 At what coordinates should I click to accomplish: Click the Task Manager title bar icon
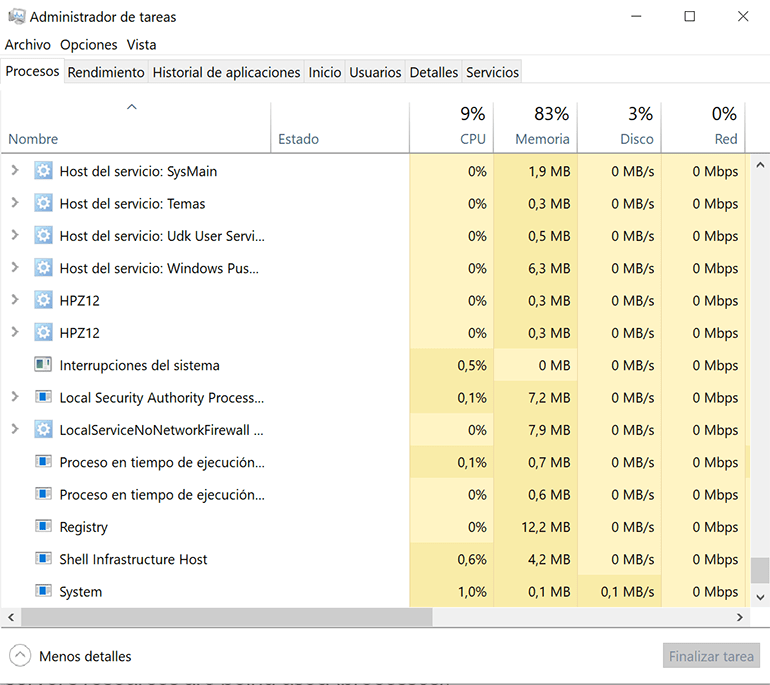(15, 17)
